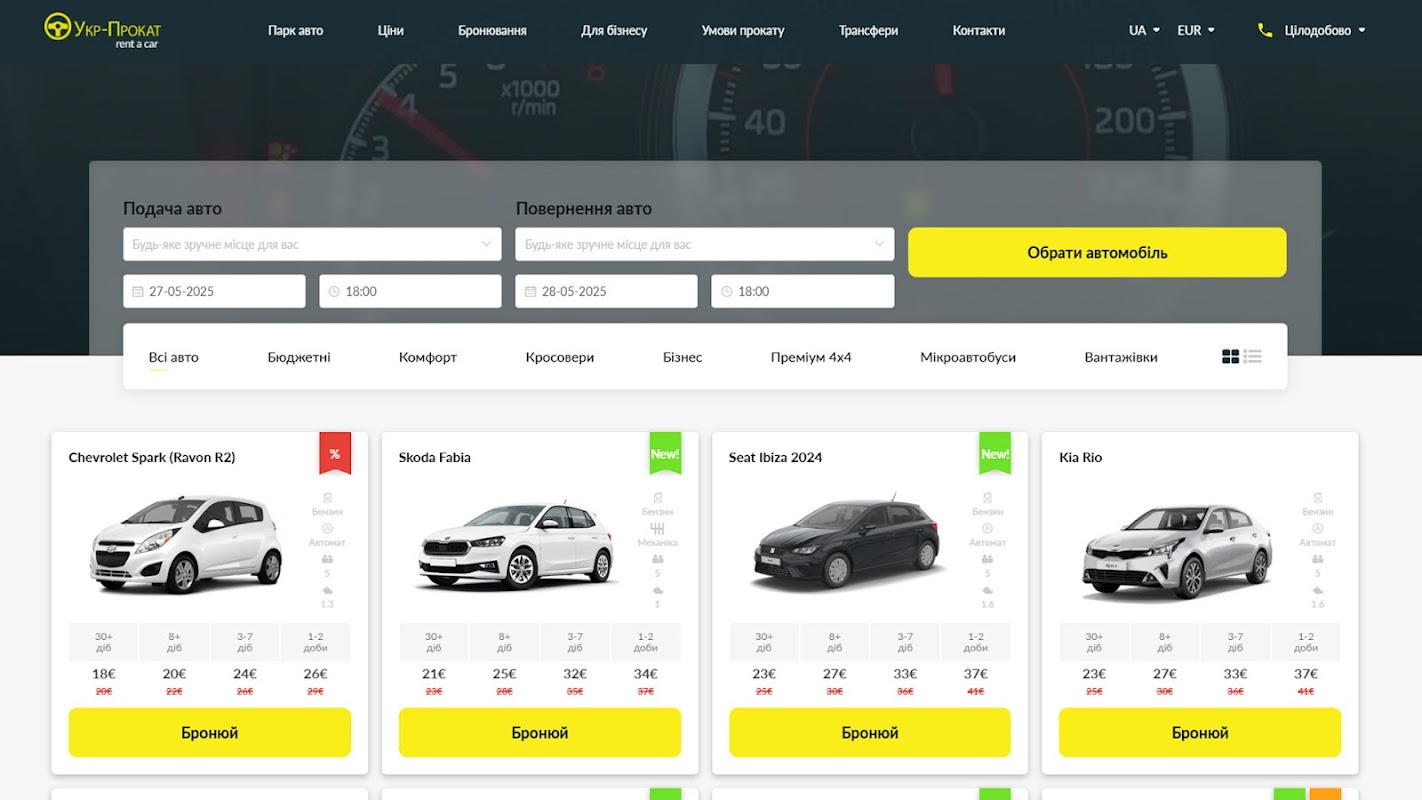Viewport: 1422px width, 800px height.
Task: Click the calendar icon in return date 28-05-2025
Action: (x=531, y=292)
